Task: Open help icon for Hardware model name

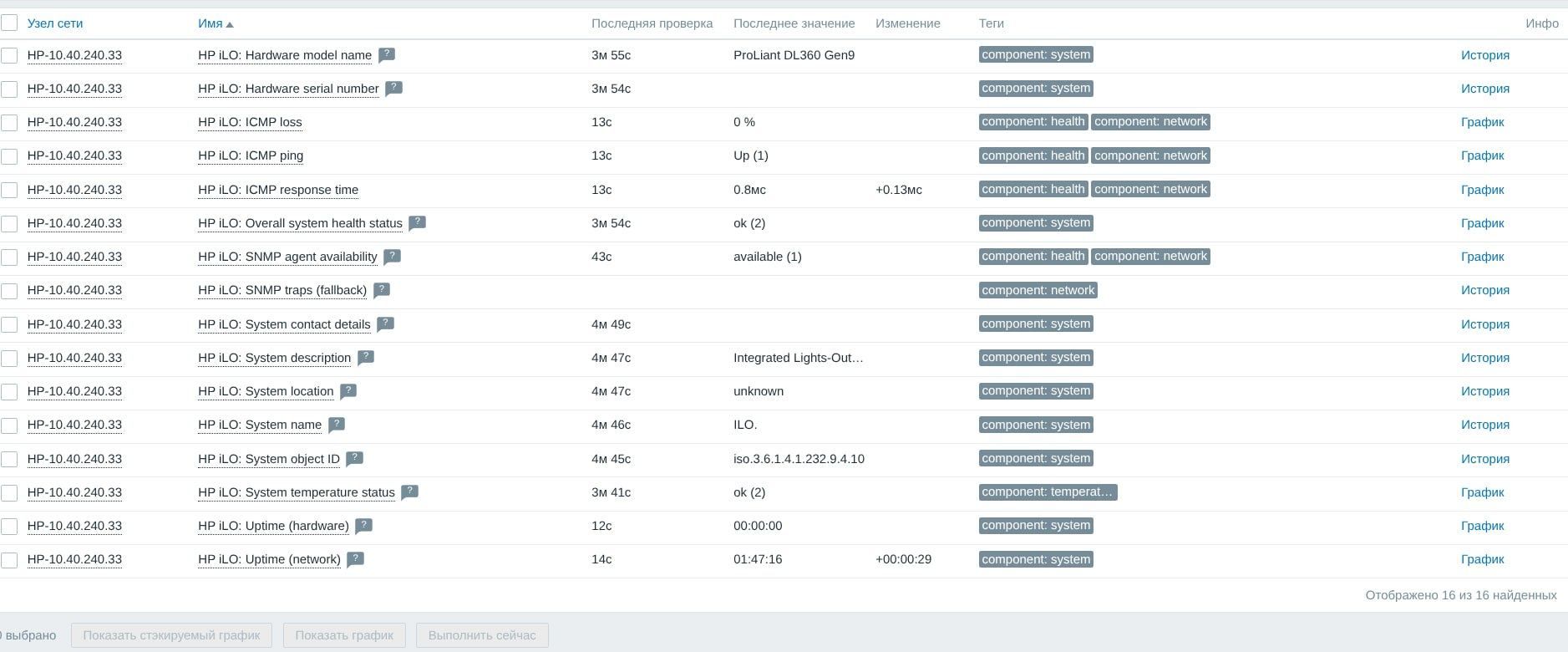Action: (x=387, y=55)
